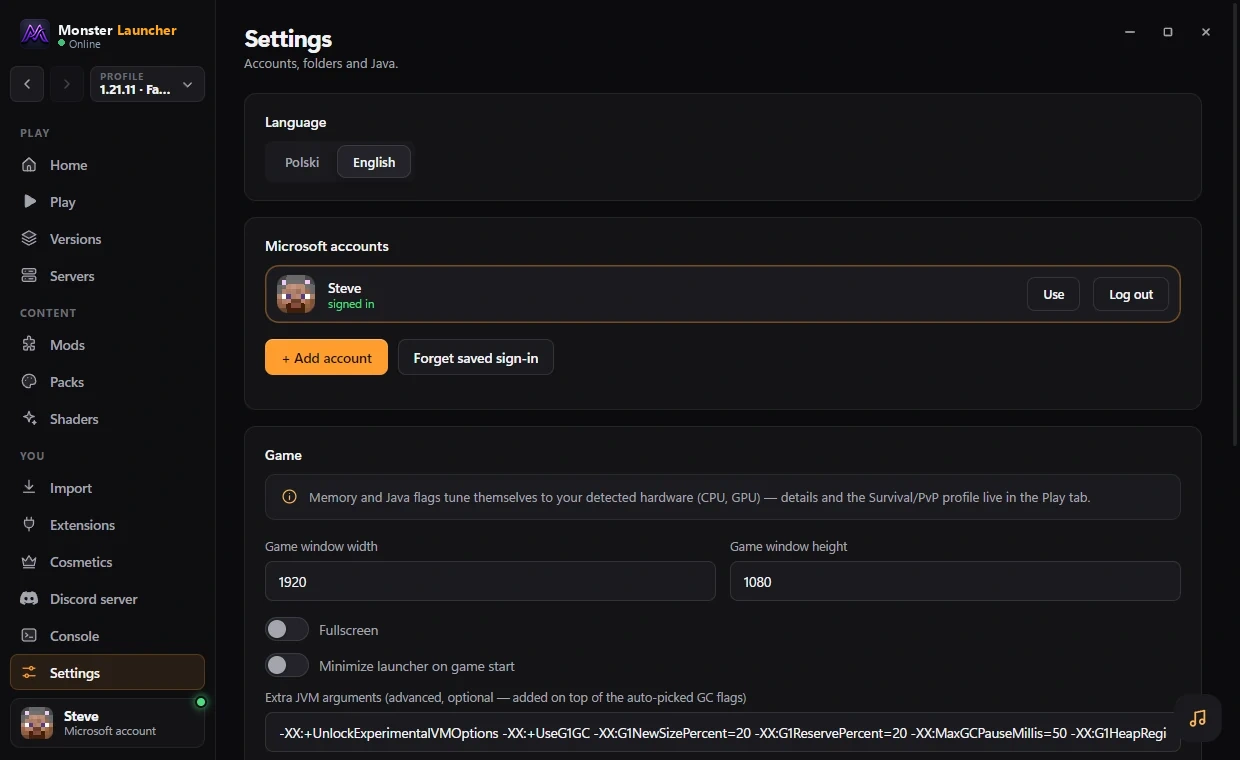Image resolution: width=1240 pixels, height=760 pixels.
Task: Click the Packs palette icon
Action: pos(30,382)
